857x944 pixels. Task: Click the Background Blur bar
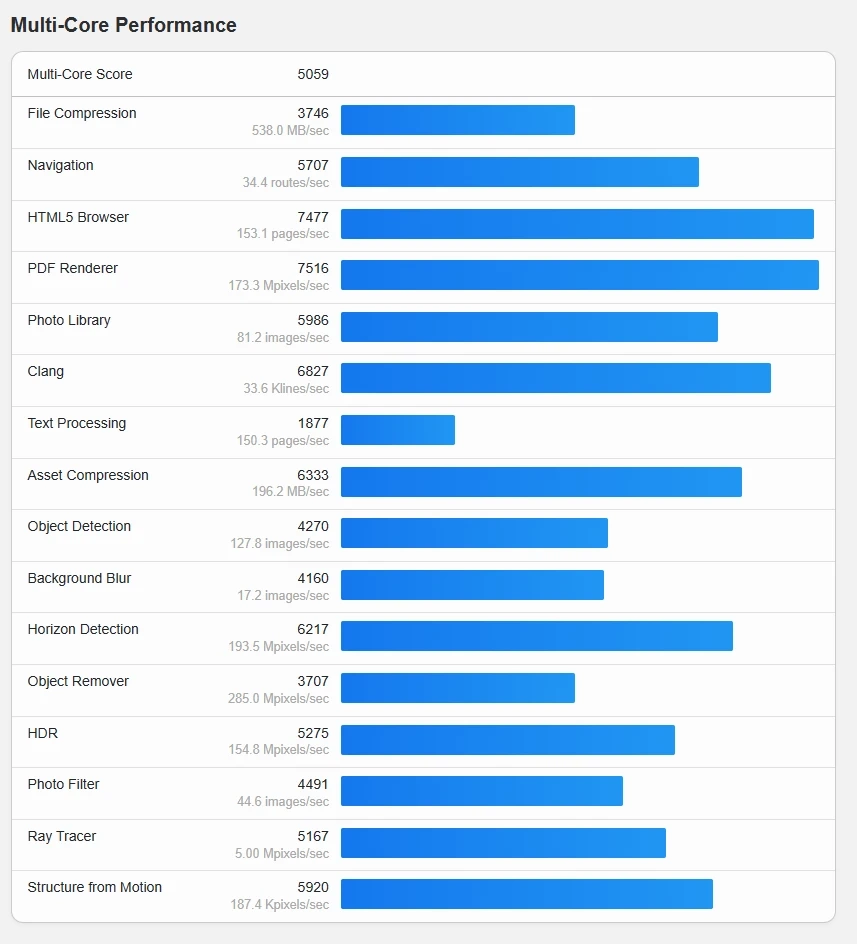(472, 585)
